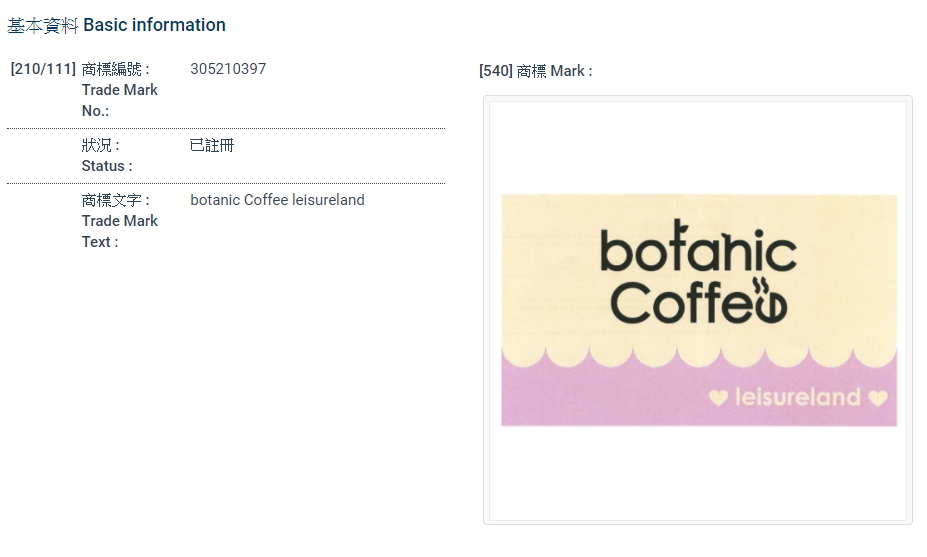
Task: Click the scalloped edge between cream and purple
Action: pos(698,357)
